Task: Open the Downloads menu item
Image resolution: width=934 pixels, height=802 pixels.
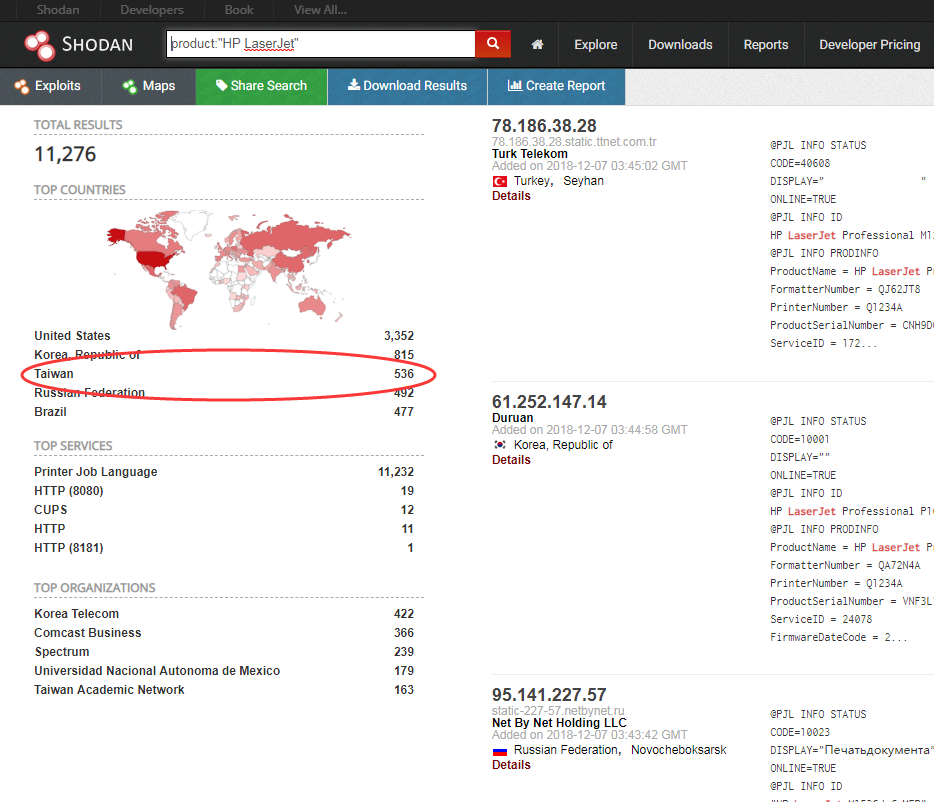Action: coord(680,45)
